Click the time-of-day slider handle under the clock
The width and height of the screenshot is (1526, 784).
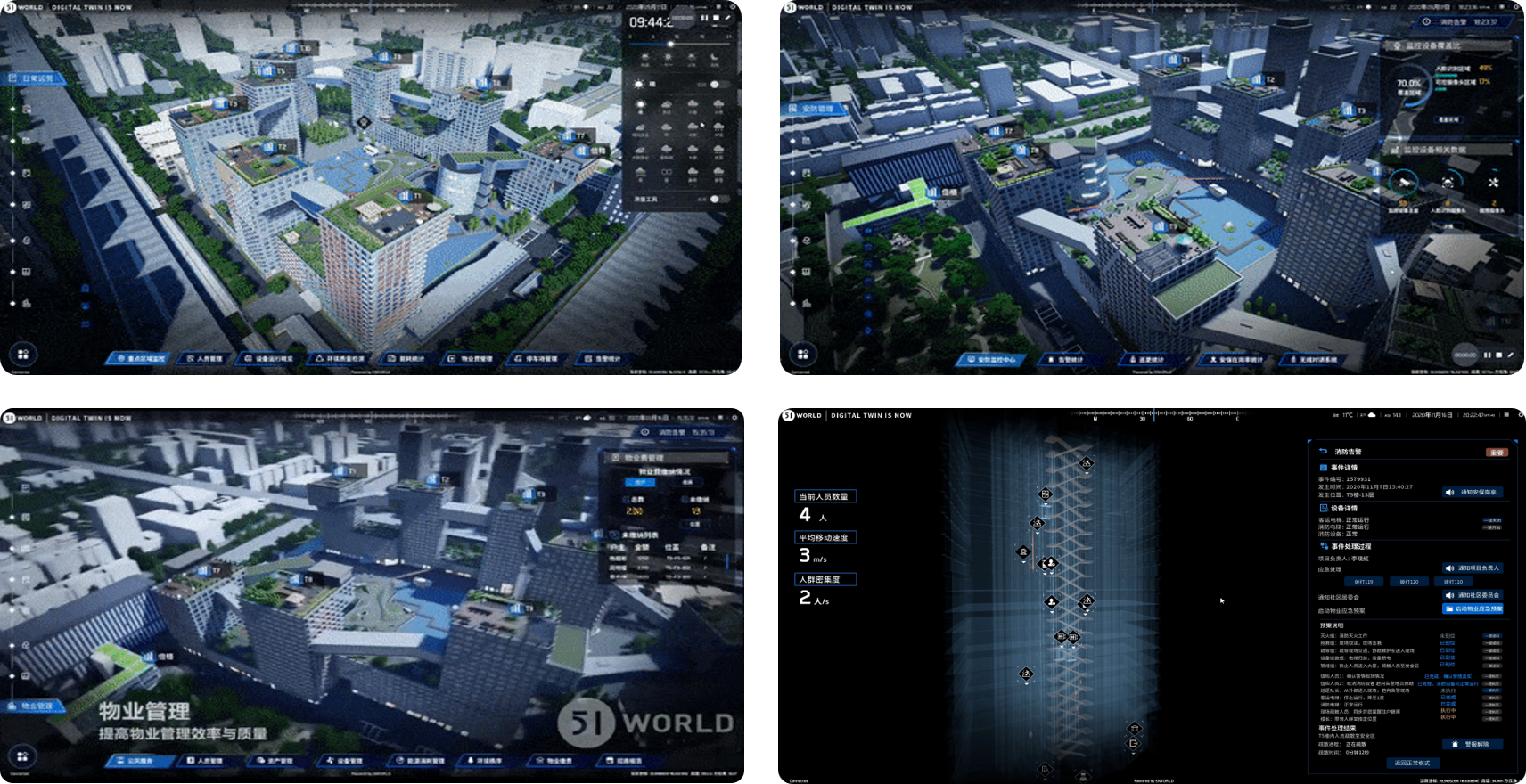[670, 44]
